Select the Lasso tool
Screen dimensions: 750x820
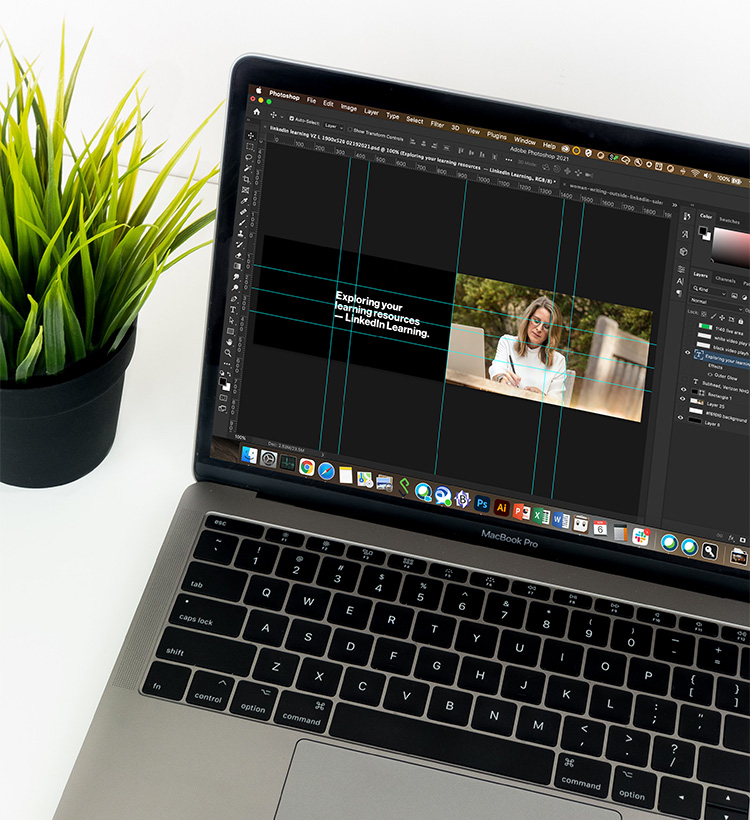click(248, 157)
